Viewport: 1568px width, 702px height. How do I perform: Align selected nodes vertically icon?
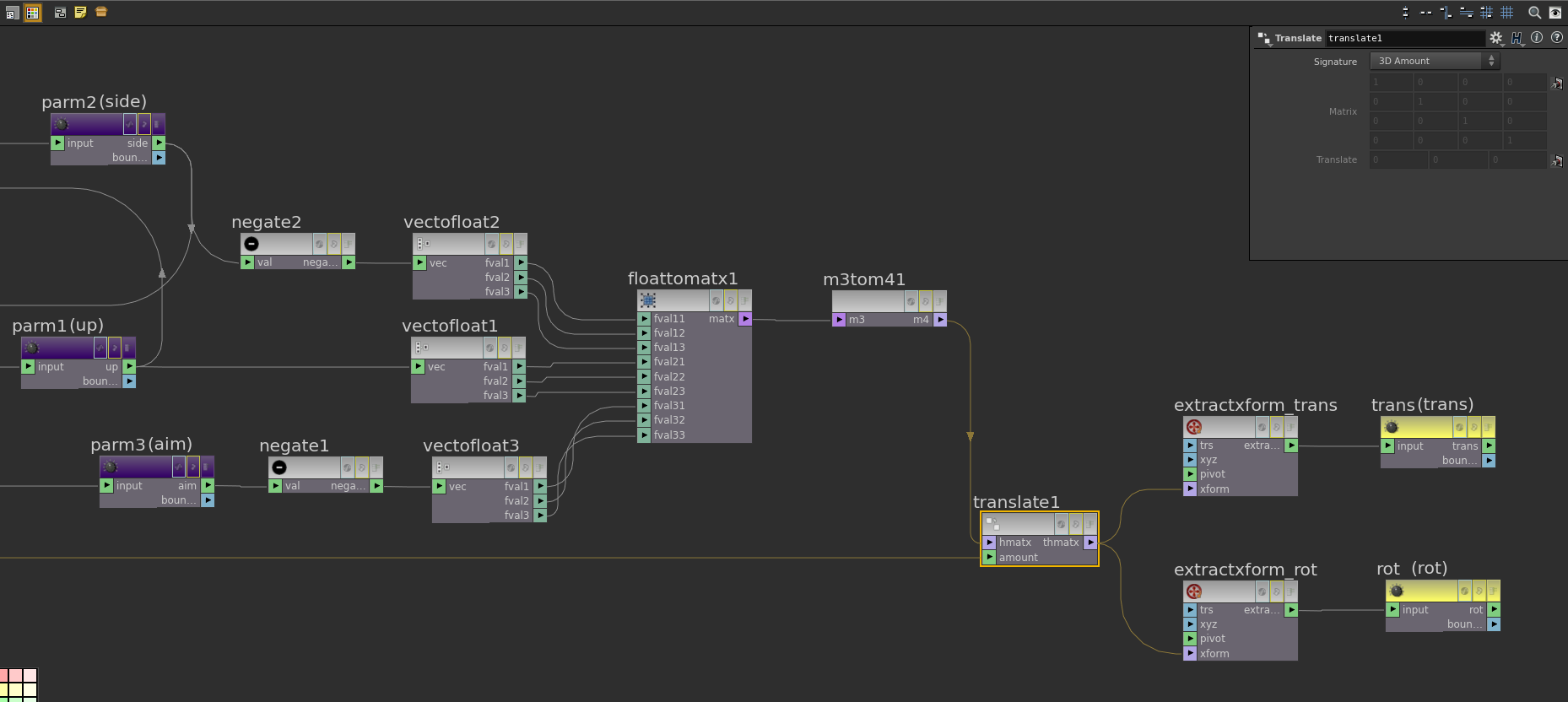pyautogui.click(x=1405, y=13)
